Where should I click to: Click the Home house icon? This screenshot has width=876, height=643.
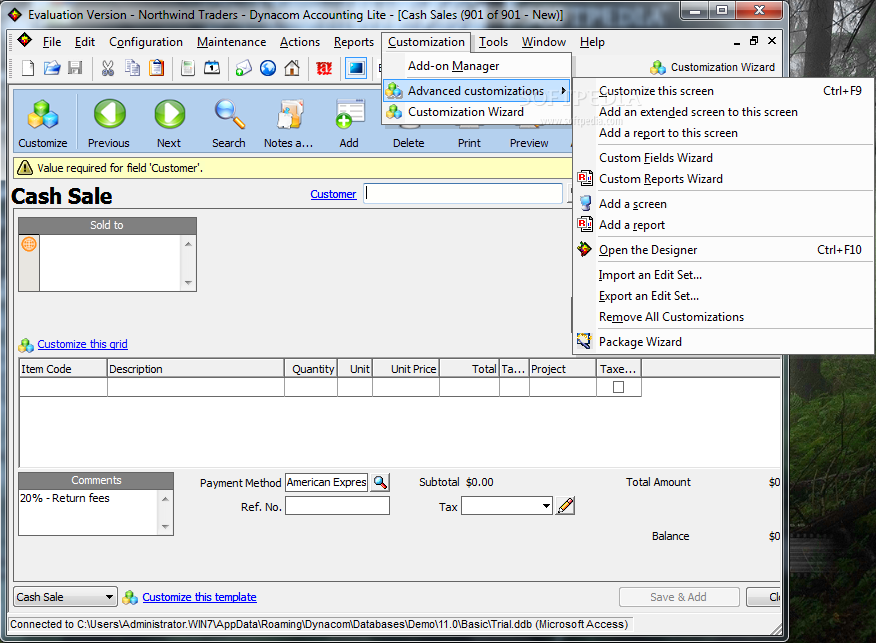click(x=292, y=68)
